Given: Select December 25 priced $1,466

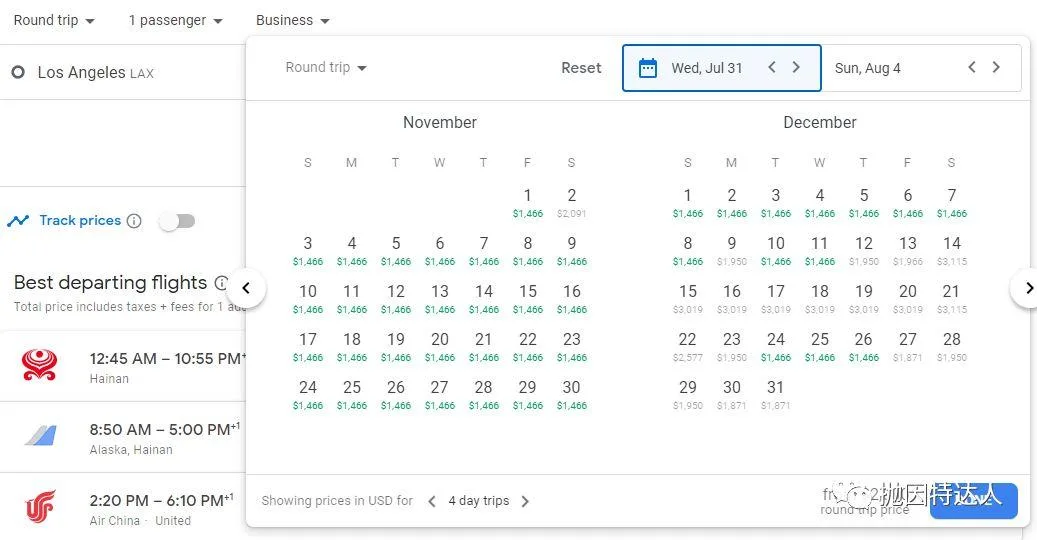Looking at the screenshot, I should pos(820,345).
